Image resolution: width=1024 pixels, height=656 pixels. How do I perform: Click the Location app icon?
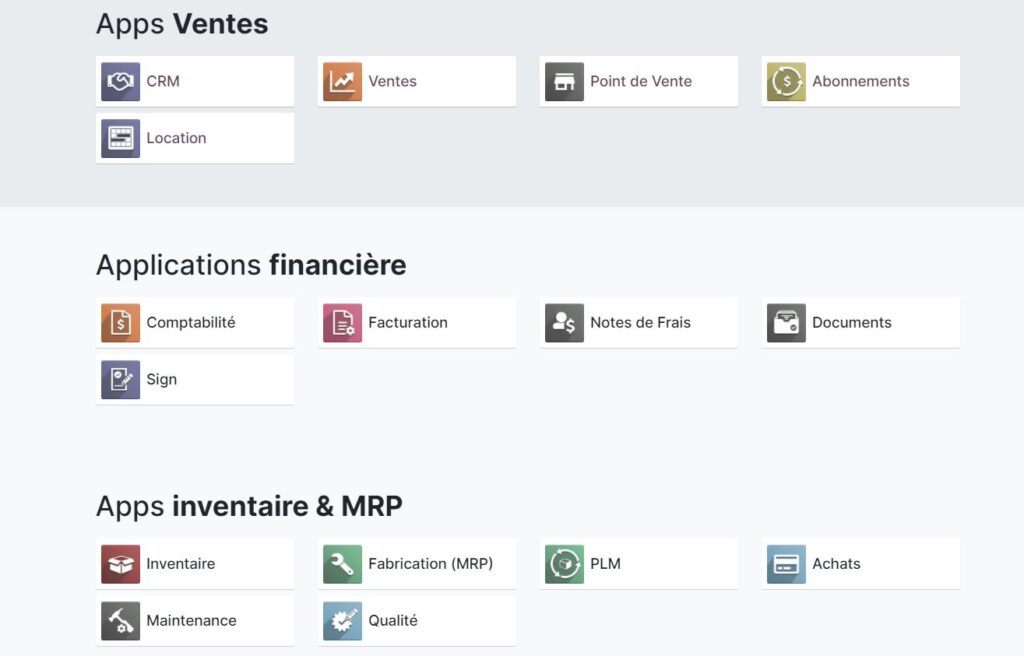(119, 138)
